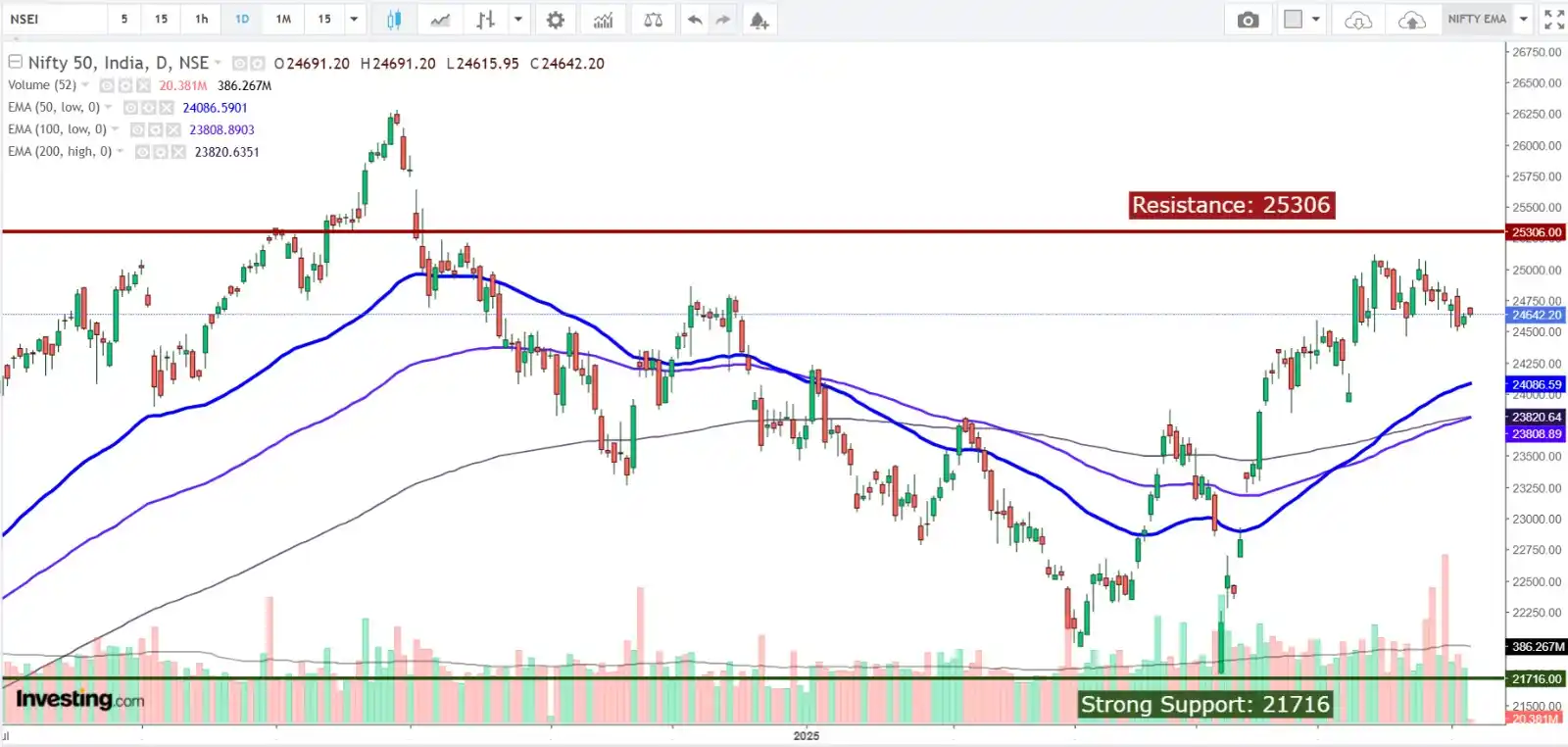Click the Volume (52) indicator label
The width and height of the screenshot is (1568, 747).
(x=42, y=85)
